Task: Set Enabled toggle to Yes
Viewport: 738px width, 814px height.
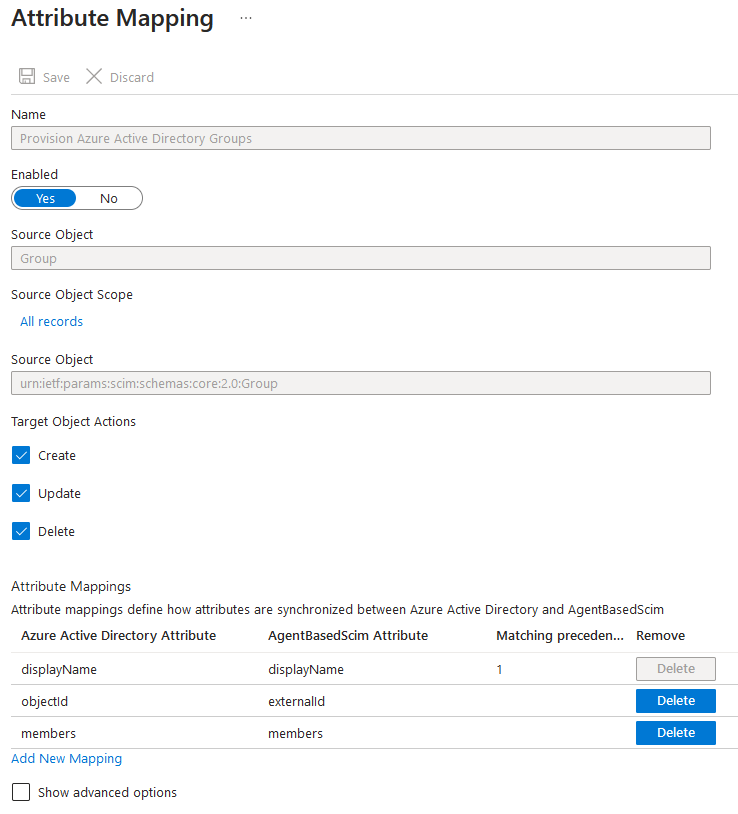Action: [x=45, y=198]
